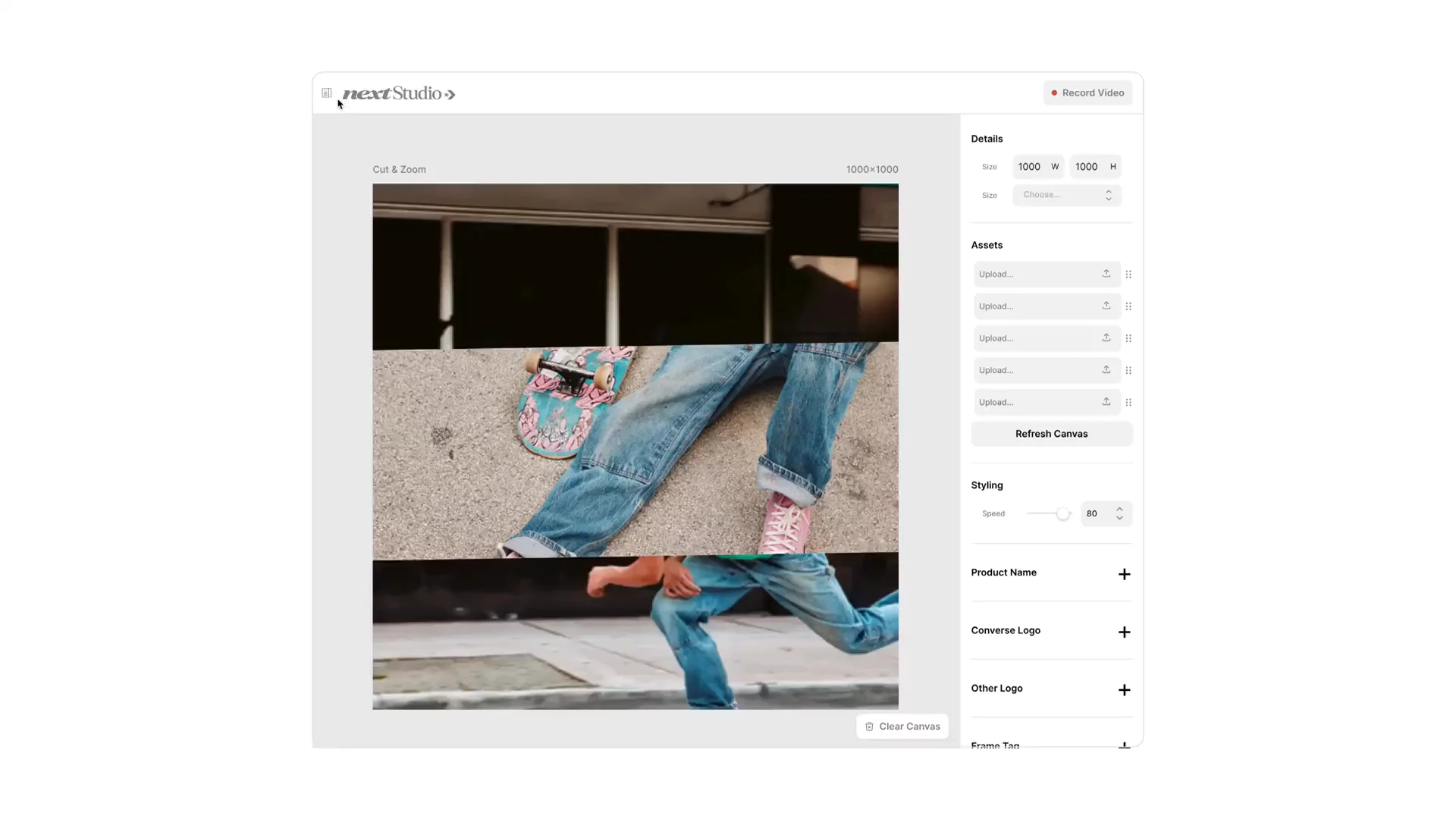
Task: Click trash icon in Clear Canvas
Action: (x=870, y=726)
